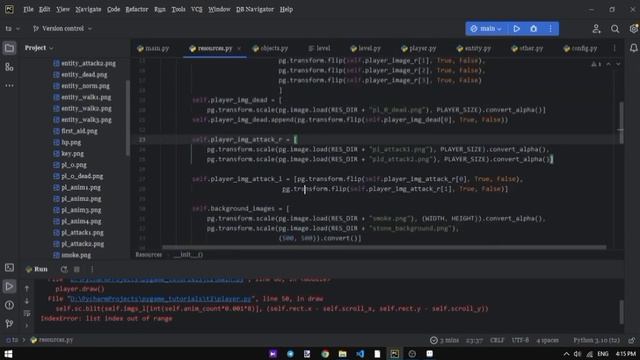Click the green Run play button in toolbar
640x360 pixels.
(516, 29)
